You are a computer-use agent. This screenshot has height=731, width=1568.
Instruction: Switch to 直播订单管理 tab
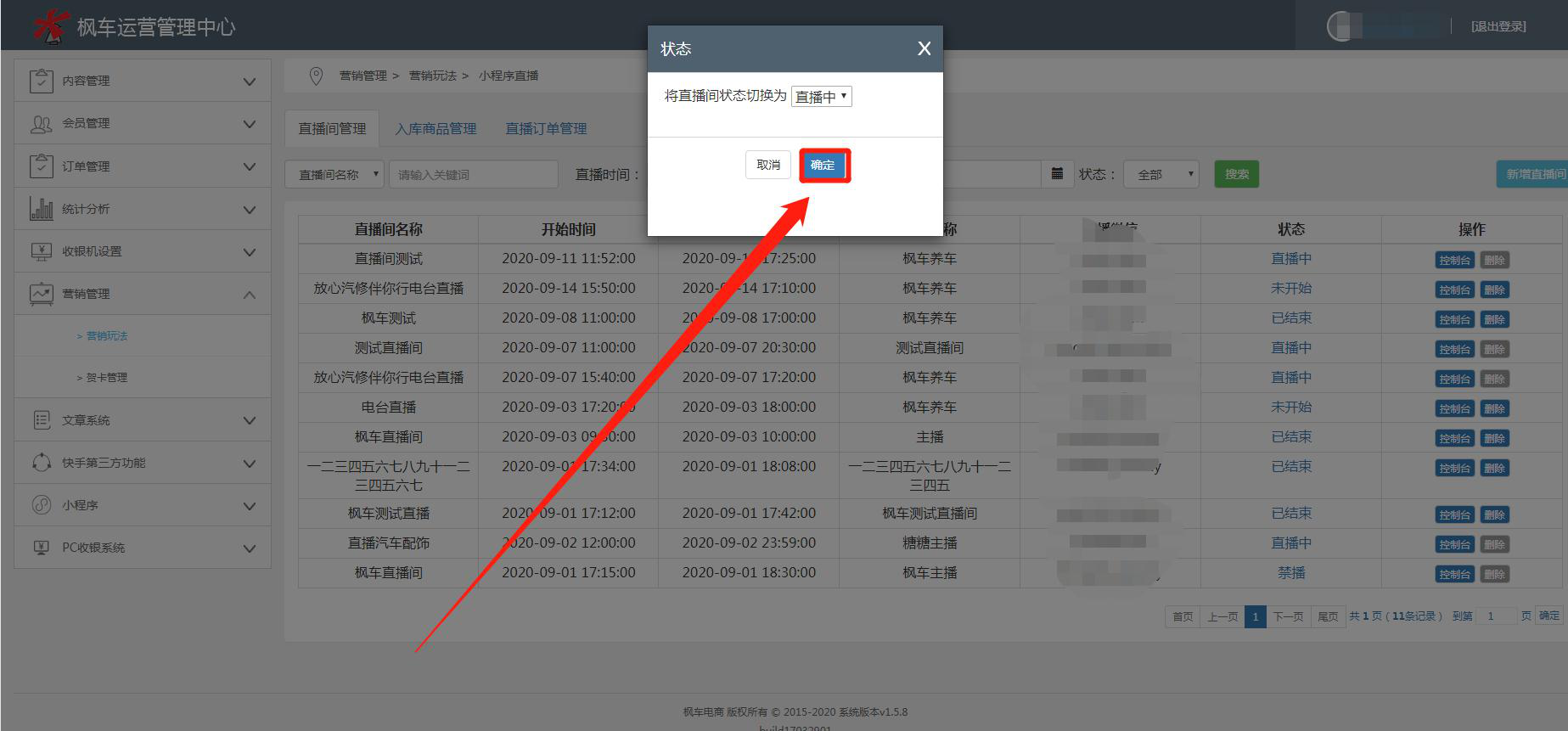[546, 129]
